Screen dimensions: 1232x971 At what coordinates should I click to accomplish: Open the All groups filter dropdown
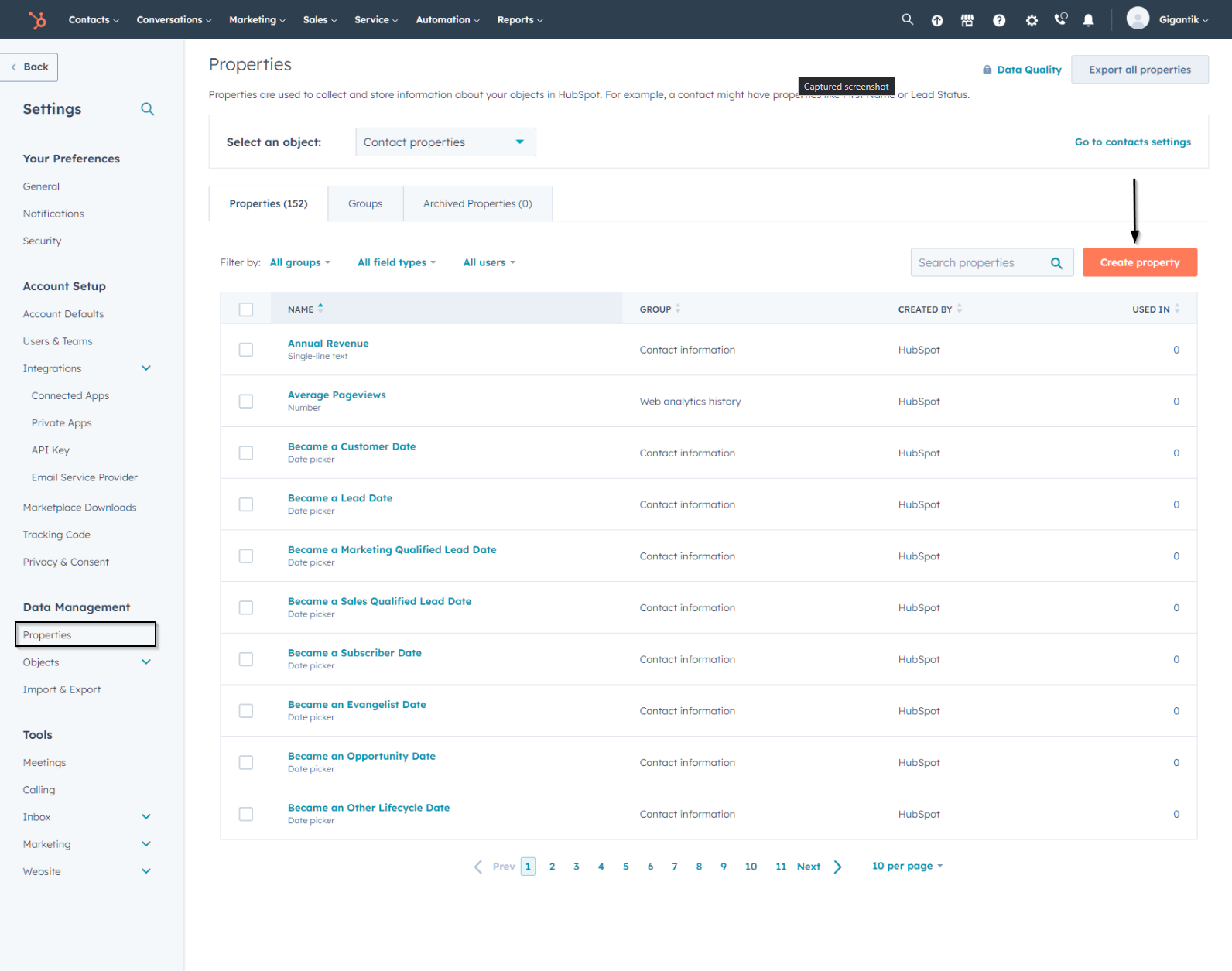coord(300,262)
